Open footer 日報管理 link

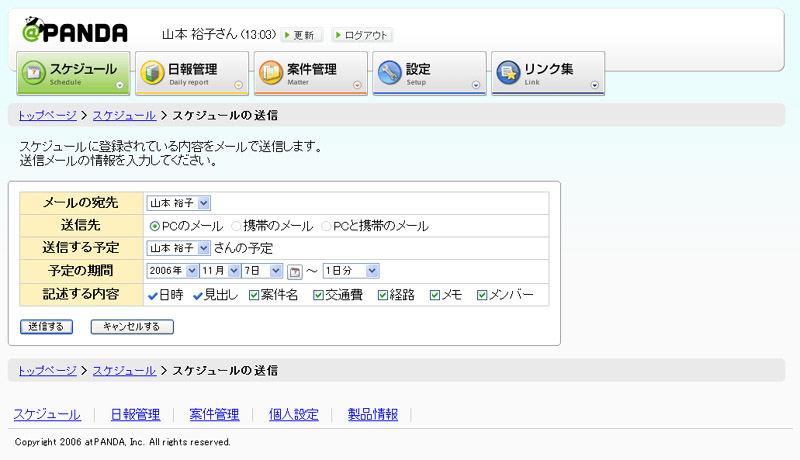(136, 415)
